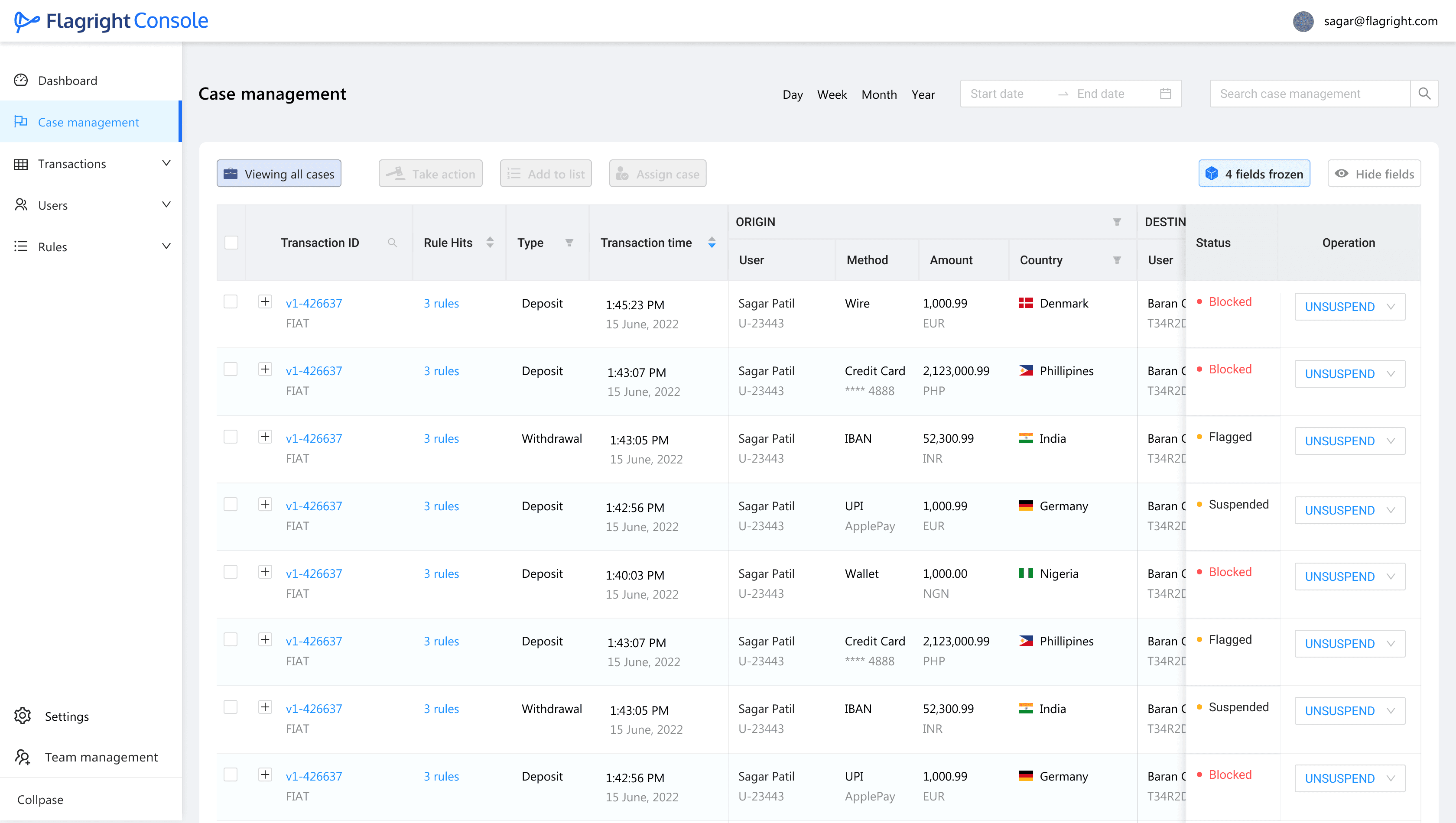This screenshot has height=823, width=1456.
Task: Click the Flagright Console logo
Action: 111,22
